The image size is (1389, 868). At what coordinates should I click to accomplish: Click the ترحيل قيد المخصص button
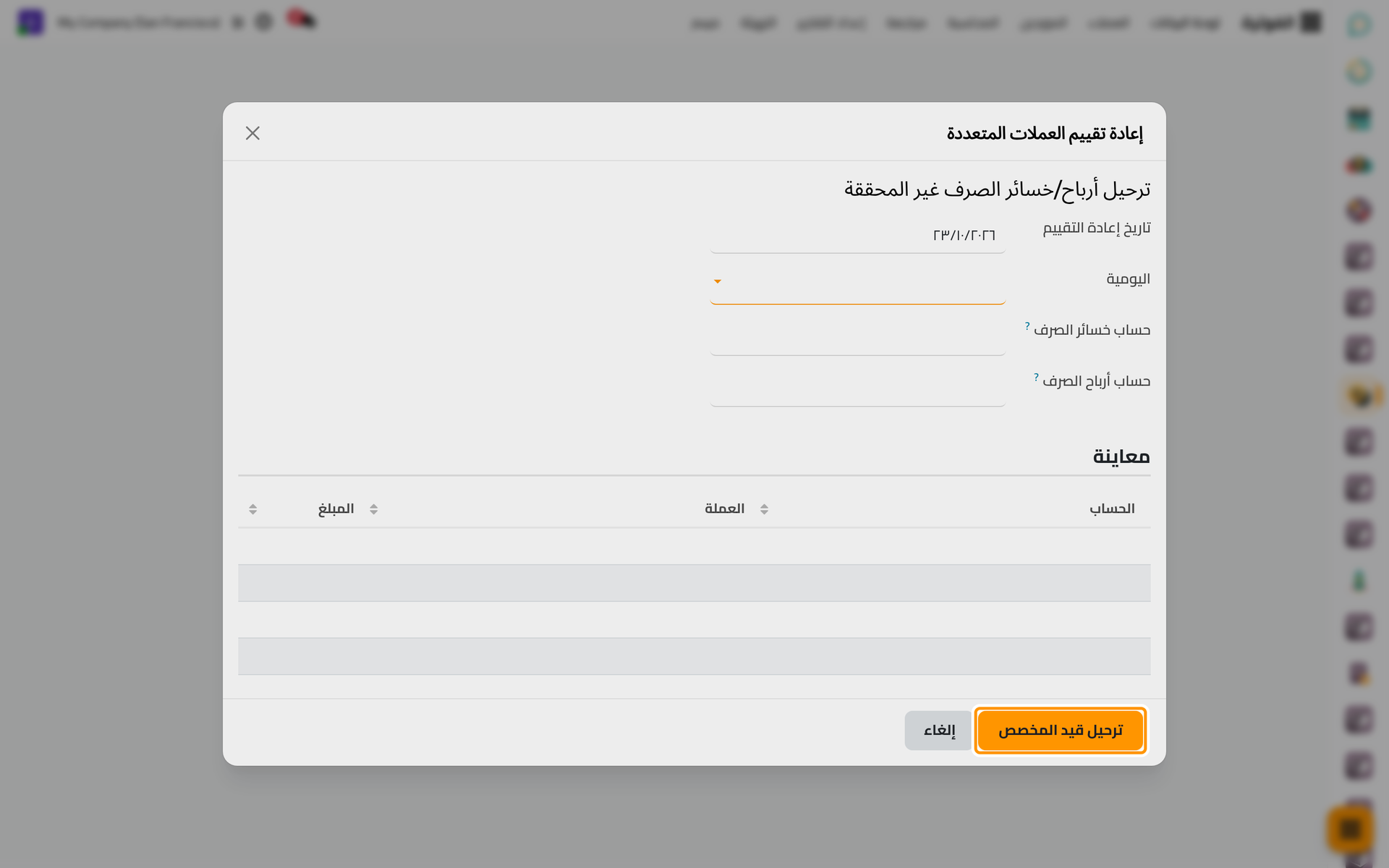pyautogui.click(x=1060, y=731)
